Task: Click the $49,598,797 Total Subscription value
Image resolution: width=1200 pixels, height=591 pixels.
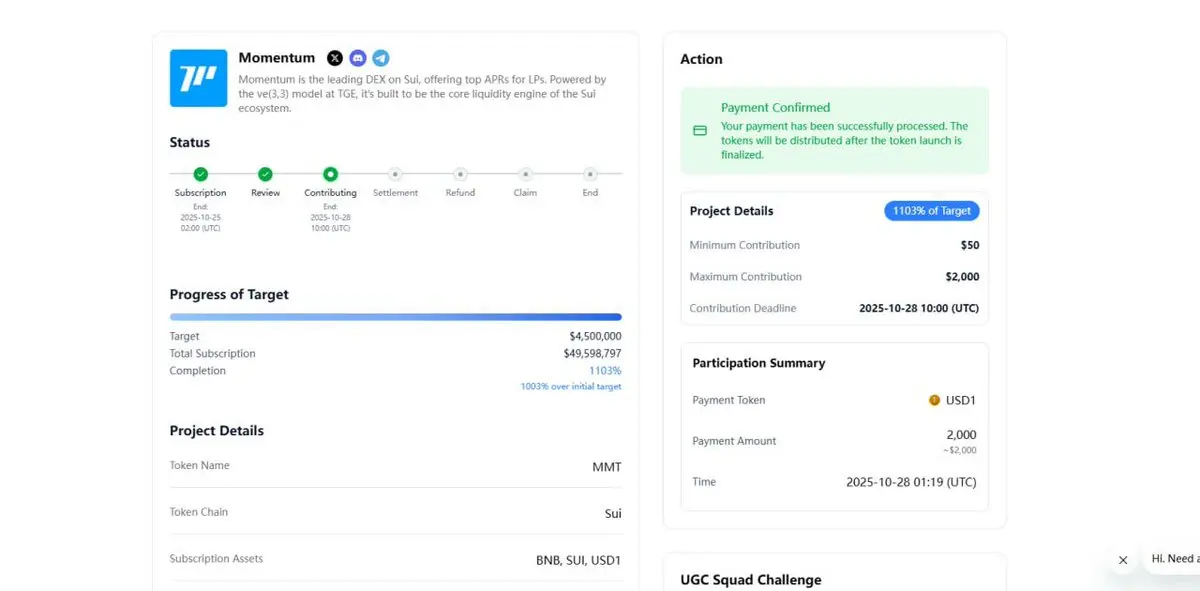Action: [x=592, y=354]
